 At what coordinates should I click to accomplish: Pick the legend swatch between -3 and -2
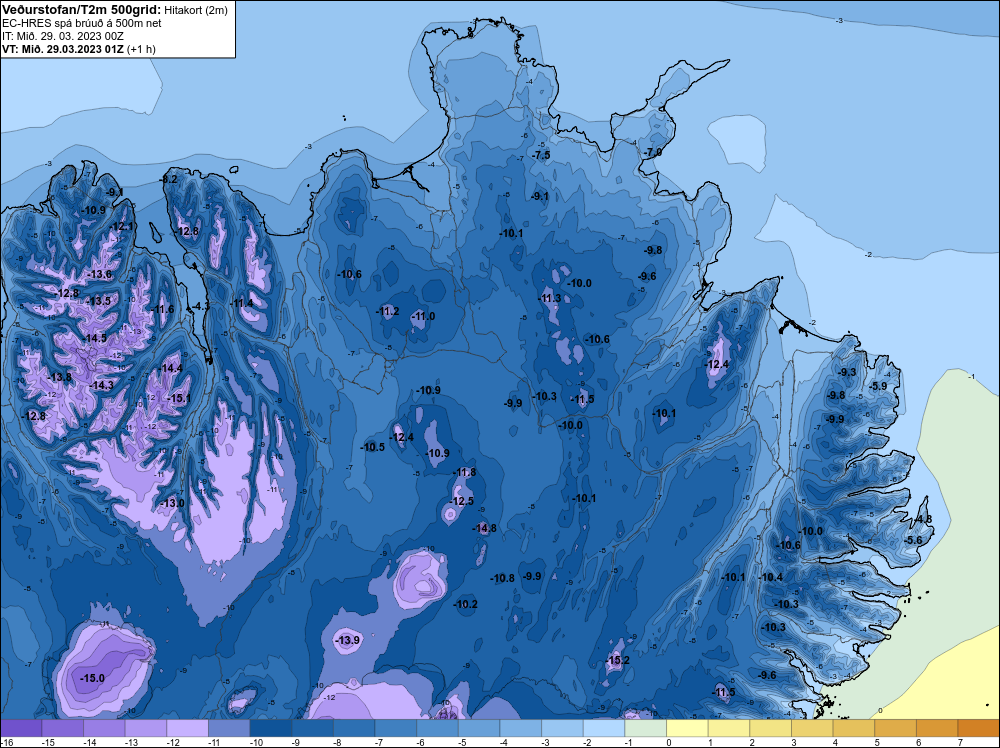pyautogui.click(x=562, y=728)
